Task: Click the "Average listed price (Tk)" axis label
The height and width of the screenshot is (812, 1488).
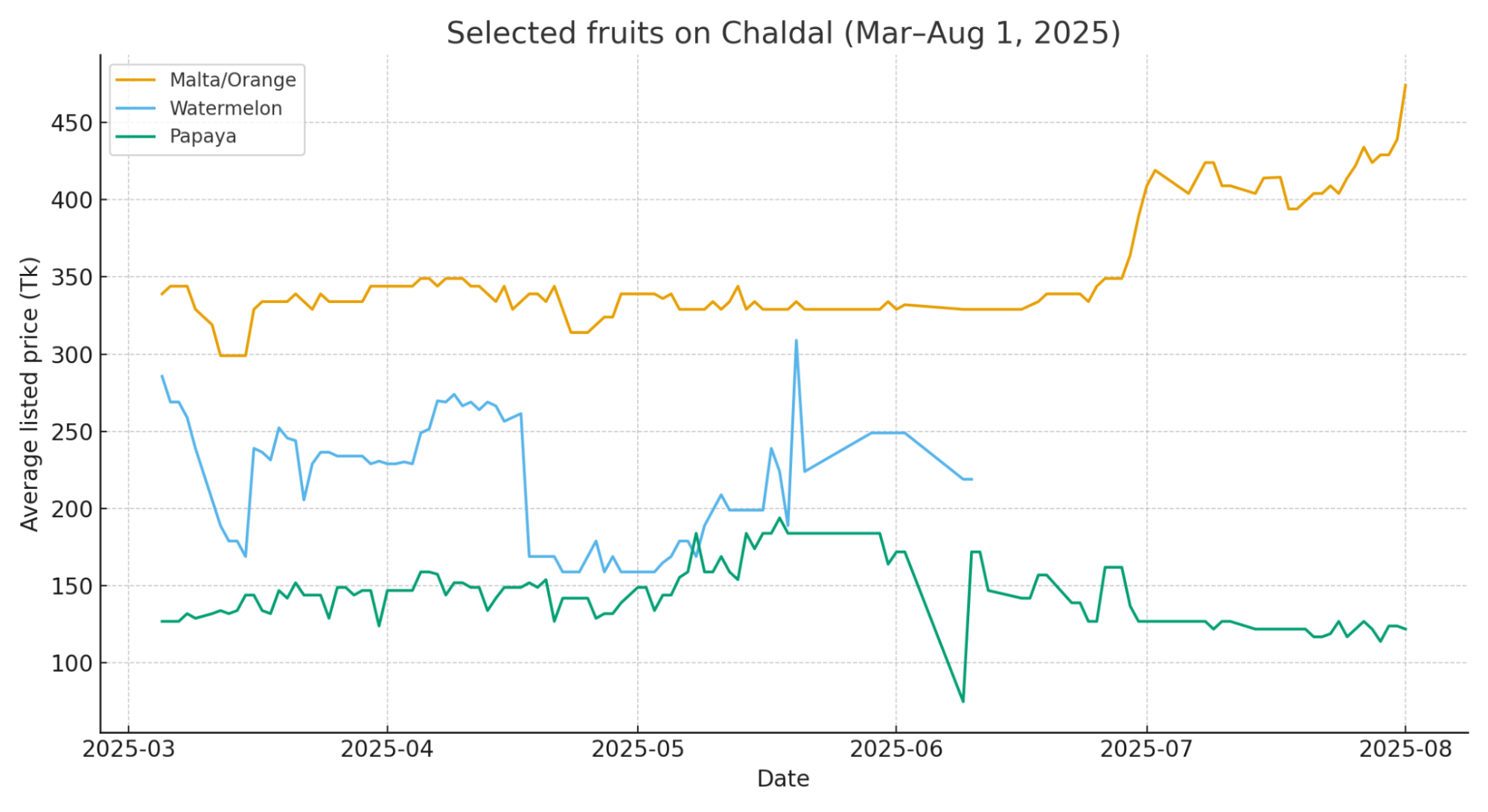Action: tap(30, 394)
